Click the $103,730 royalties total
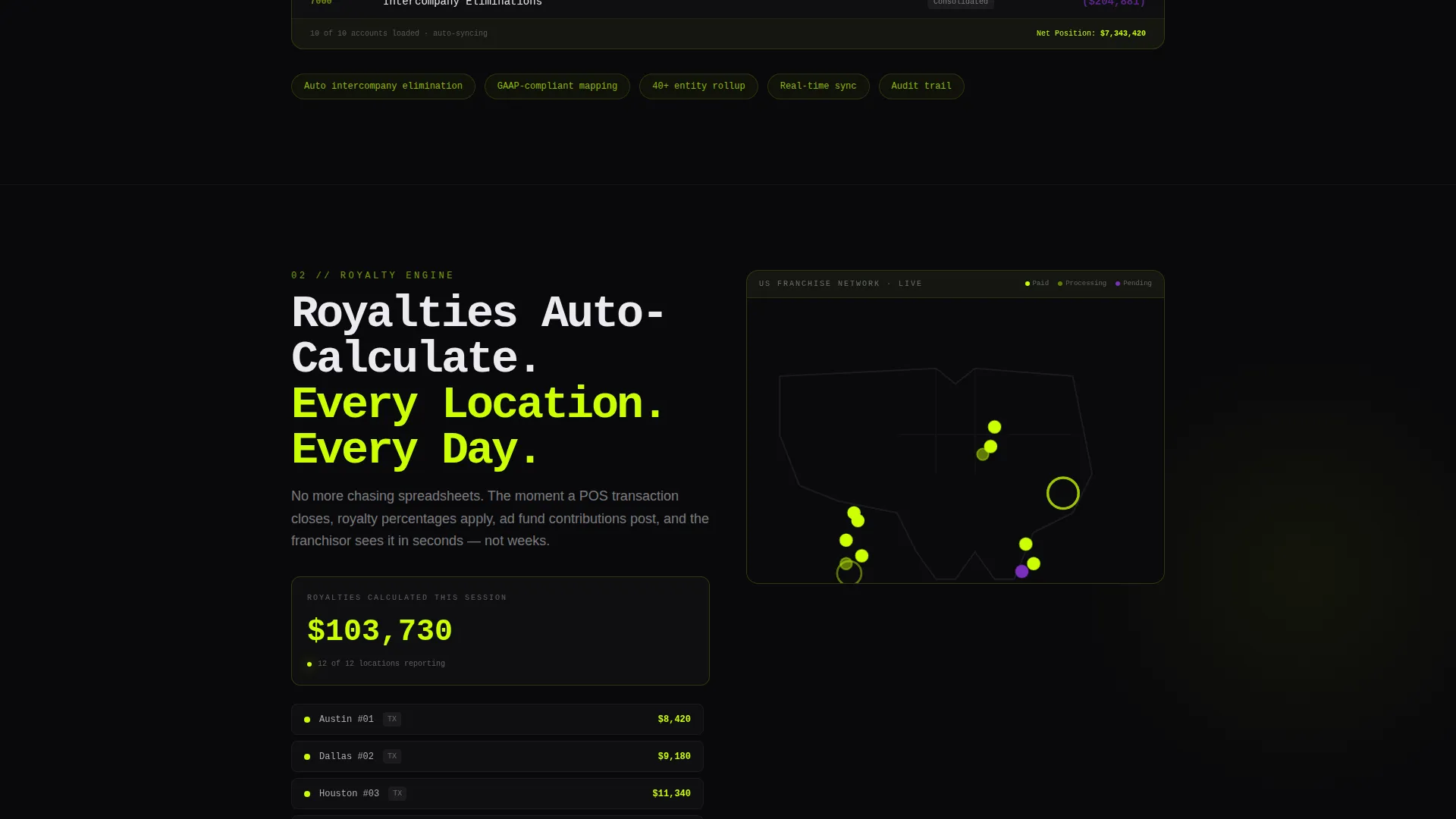 tap(380, 631)
